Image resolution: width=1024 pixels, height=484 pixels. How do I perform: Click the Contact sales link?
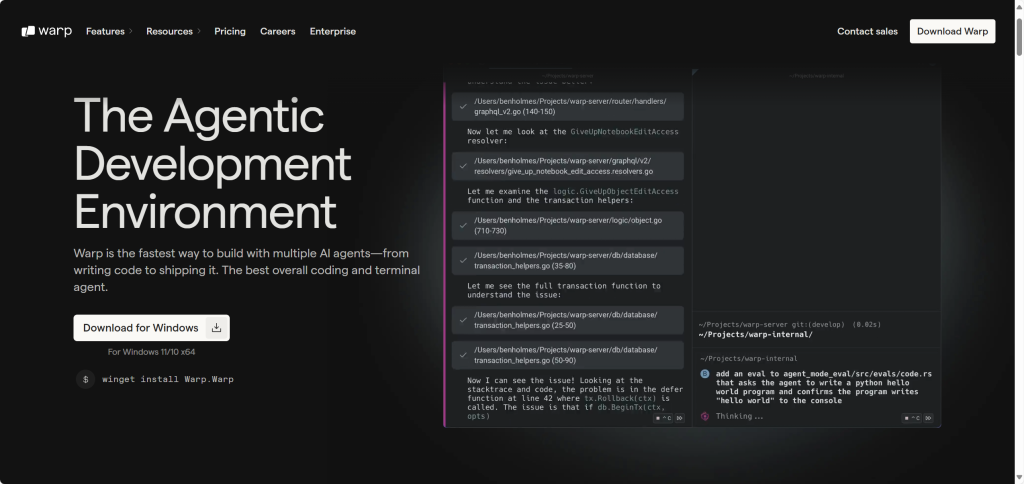[x=867, y=31]
